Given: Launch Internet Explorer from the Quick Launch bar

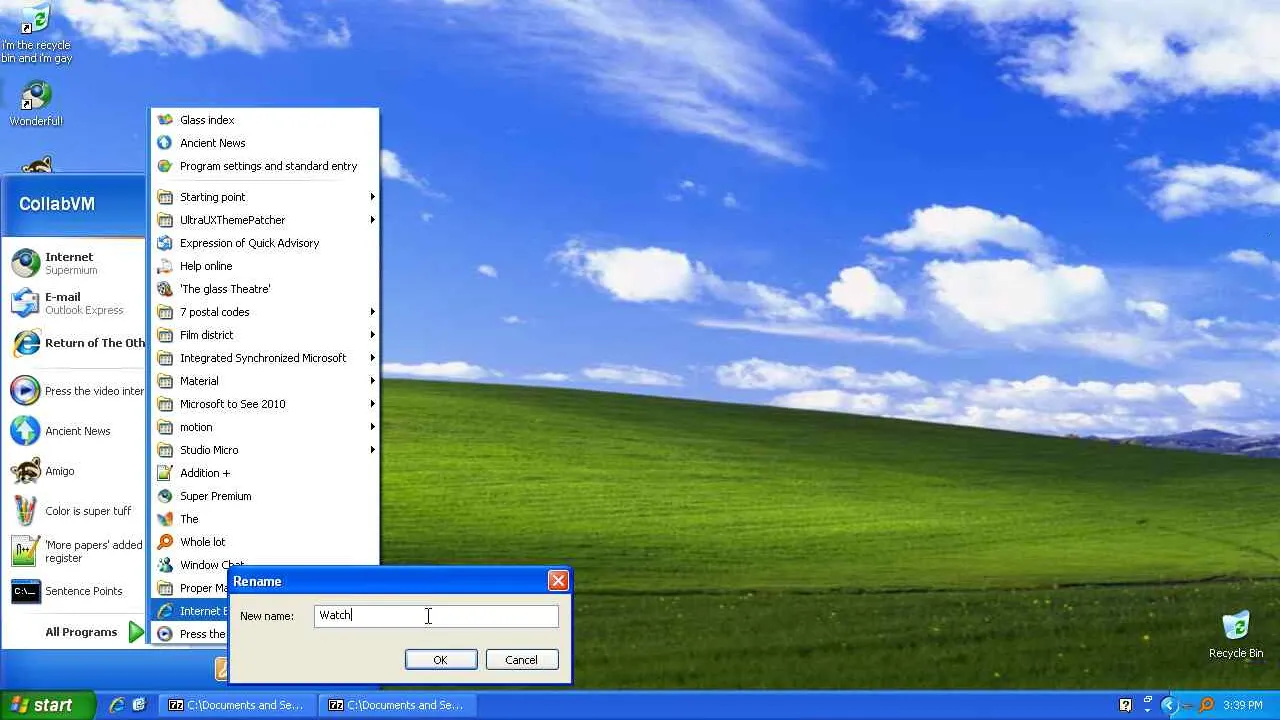Looking at the screenshot, I should pos(117,705).
